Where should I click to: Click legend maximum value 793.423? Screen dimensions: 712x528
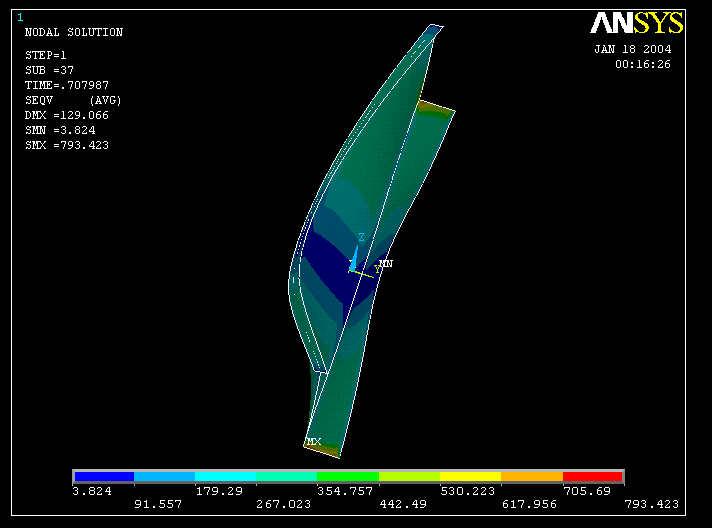[652, 504]
